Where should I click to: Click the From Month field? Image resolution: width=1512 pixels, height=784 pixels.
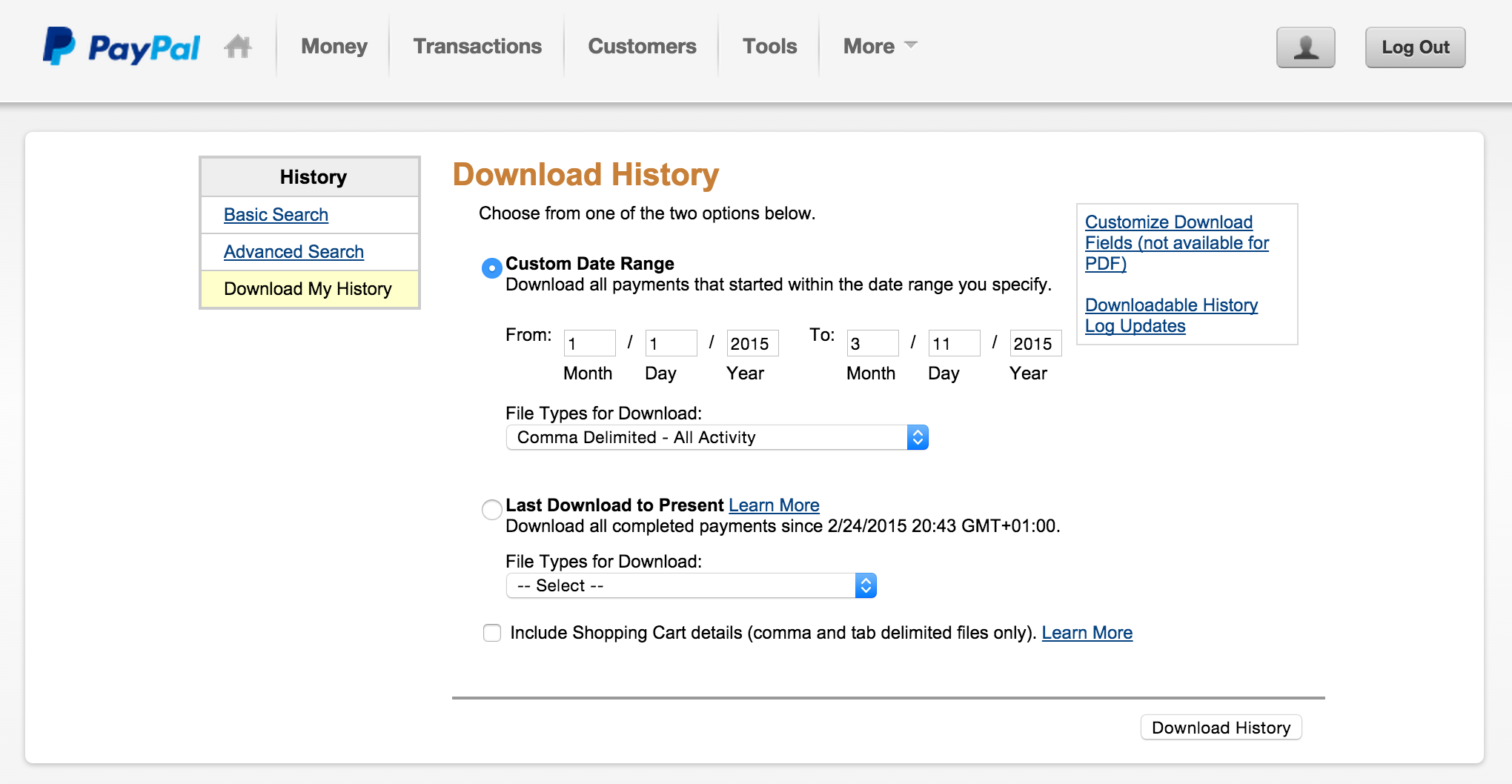[x=590, y=343]
